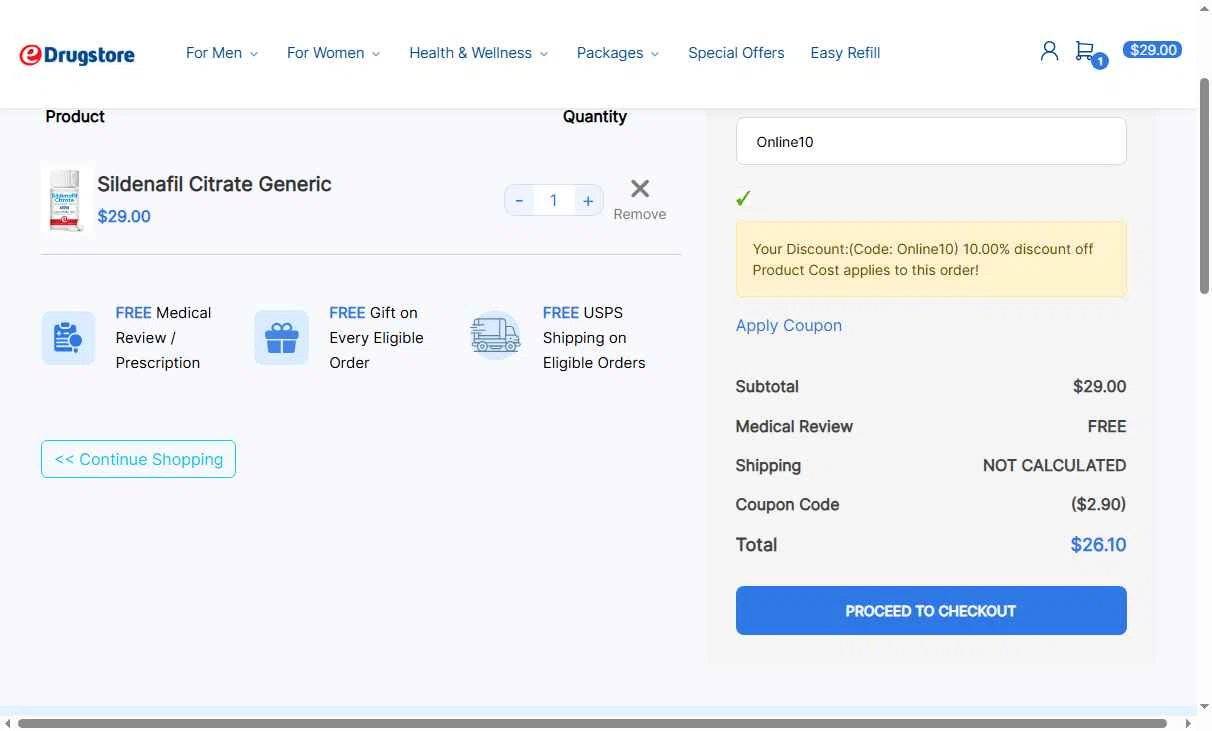
Task: Open Sildenafil Citrate Generic product title
Action: pos(214,184)
